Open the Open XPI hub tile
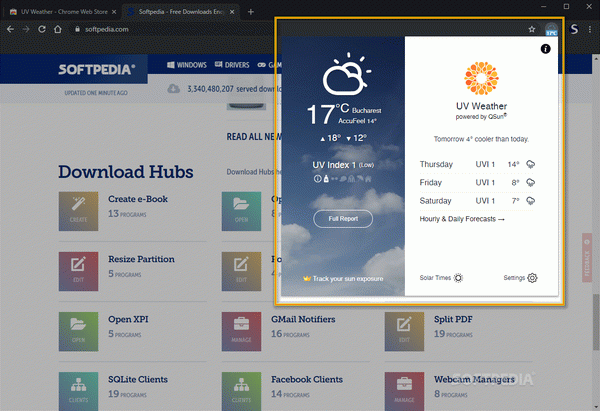 tap(78, 331)
